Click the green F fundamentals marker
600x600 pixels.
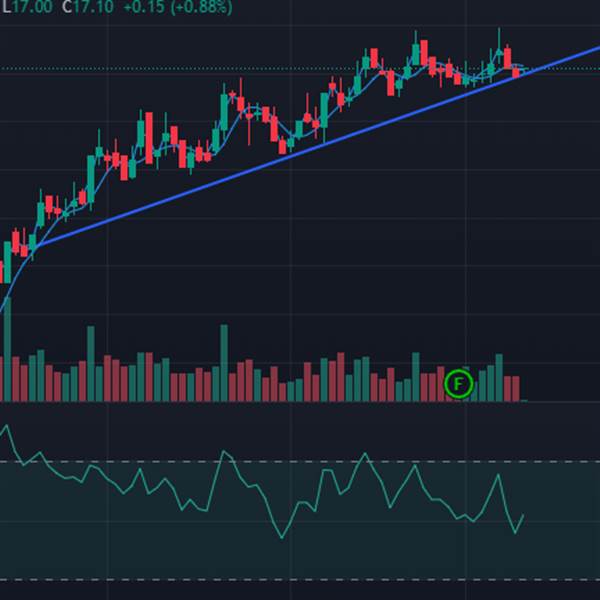(x=459, y=383)
